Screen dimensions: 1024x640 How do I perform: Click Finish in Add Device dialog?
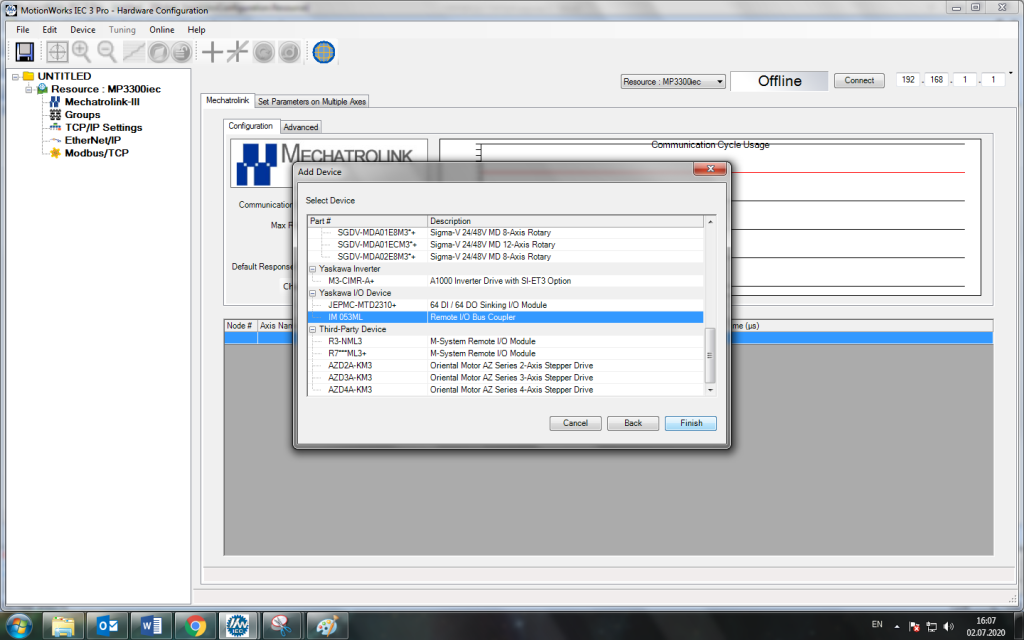(x=690, y=423)
